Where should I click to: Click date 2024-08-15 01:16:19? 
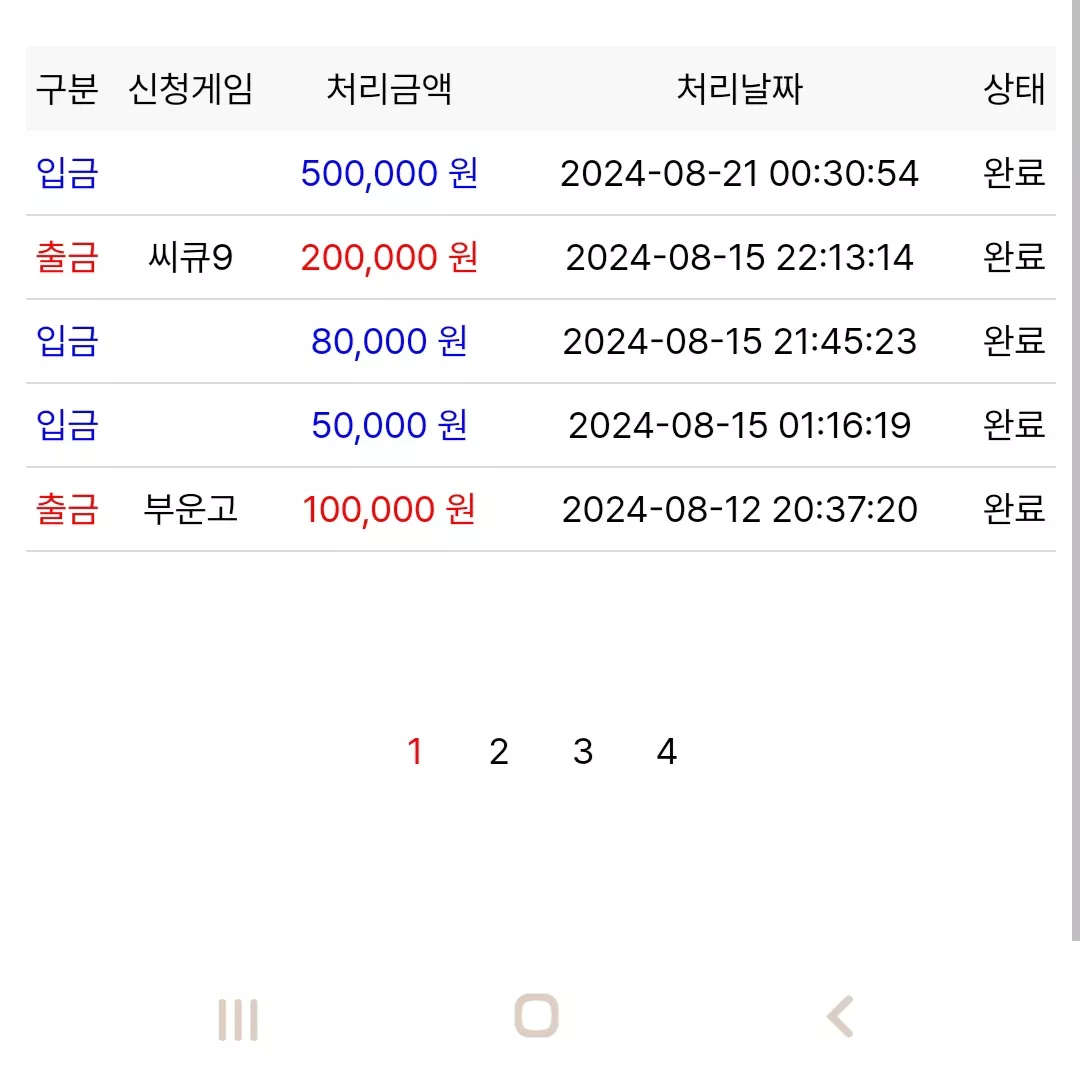(740, 425)
